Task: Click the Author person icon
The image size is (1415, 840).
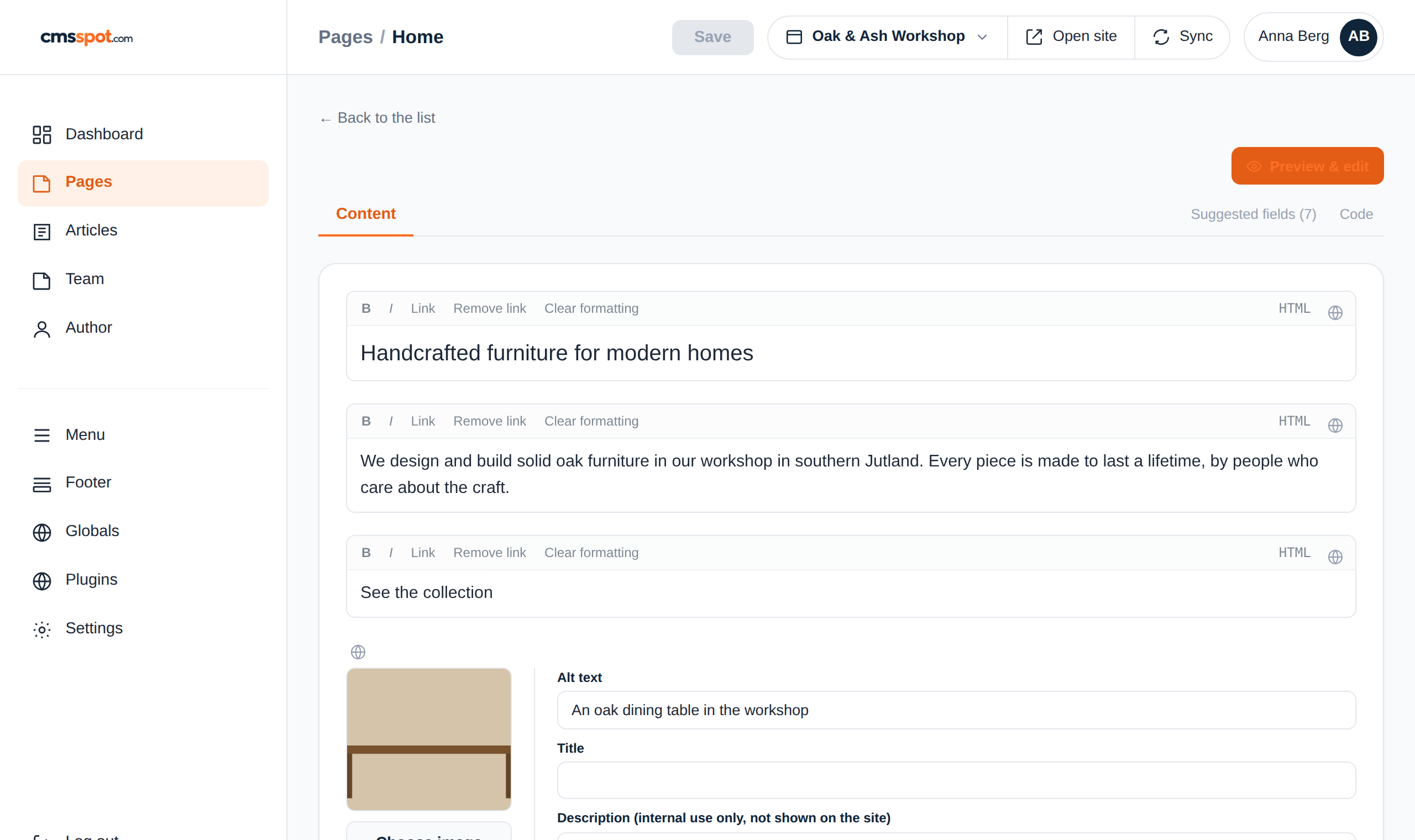Action: 42,329
